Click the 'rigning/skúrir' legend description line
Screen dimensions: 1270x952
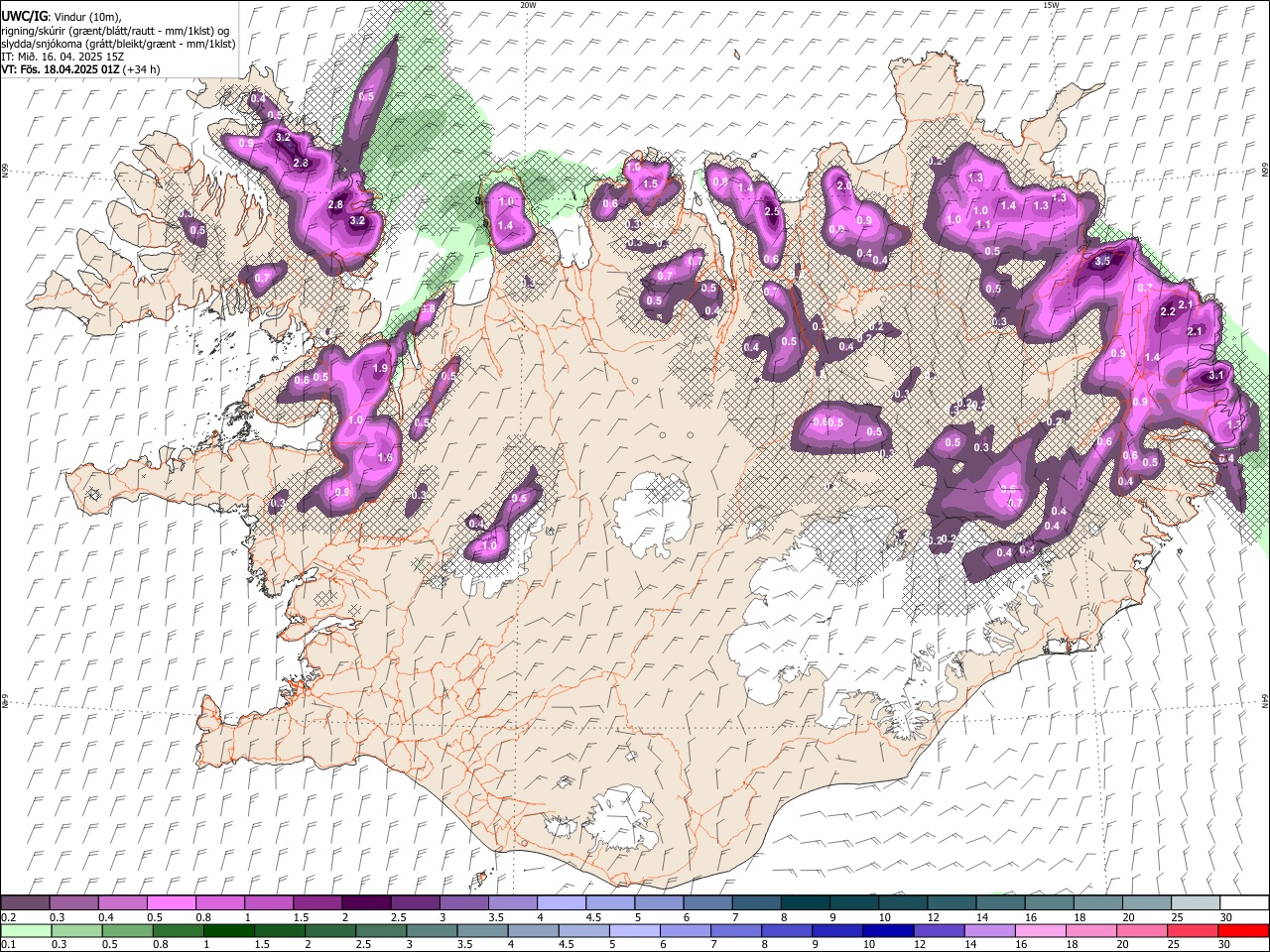[115, 31]
